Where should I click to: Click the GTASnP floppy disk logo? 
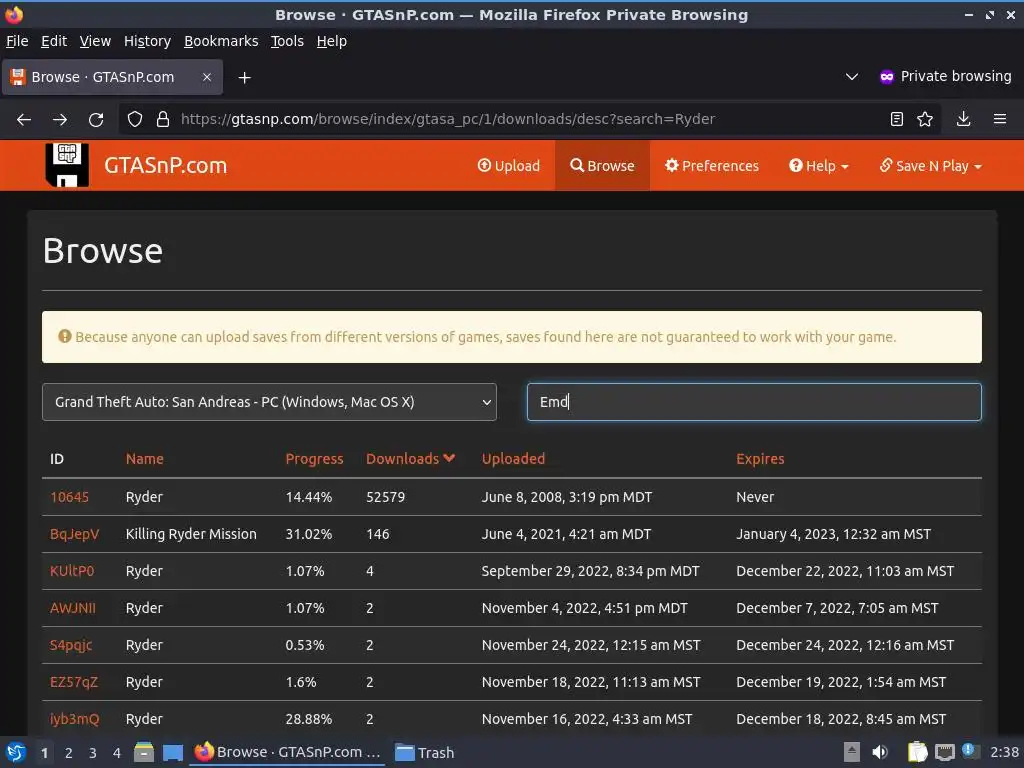(67, 165)
